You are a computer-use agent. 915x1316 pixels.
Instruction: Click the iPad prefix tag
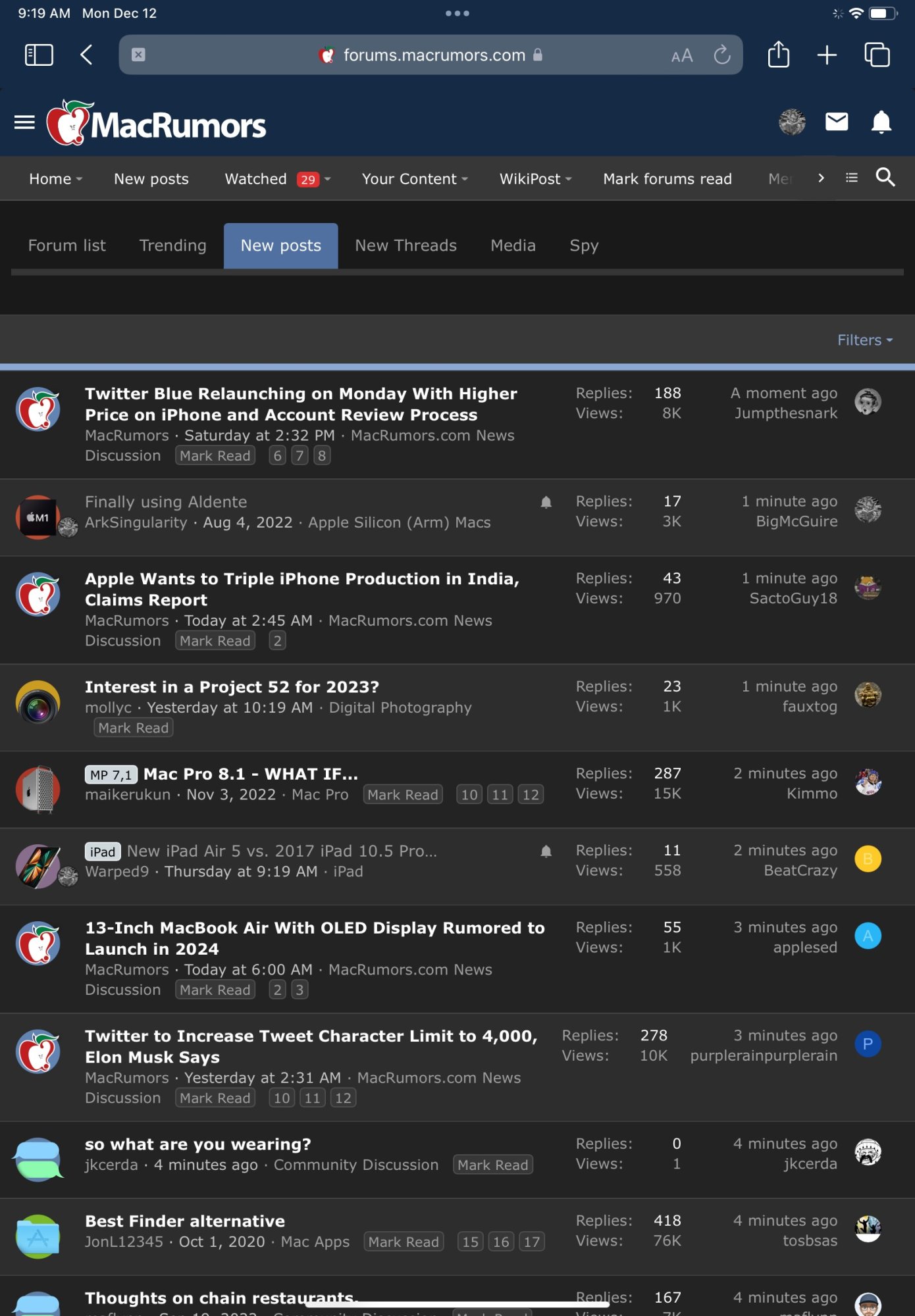coord(103,851)
